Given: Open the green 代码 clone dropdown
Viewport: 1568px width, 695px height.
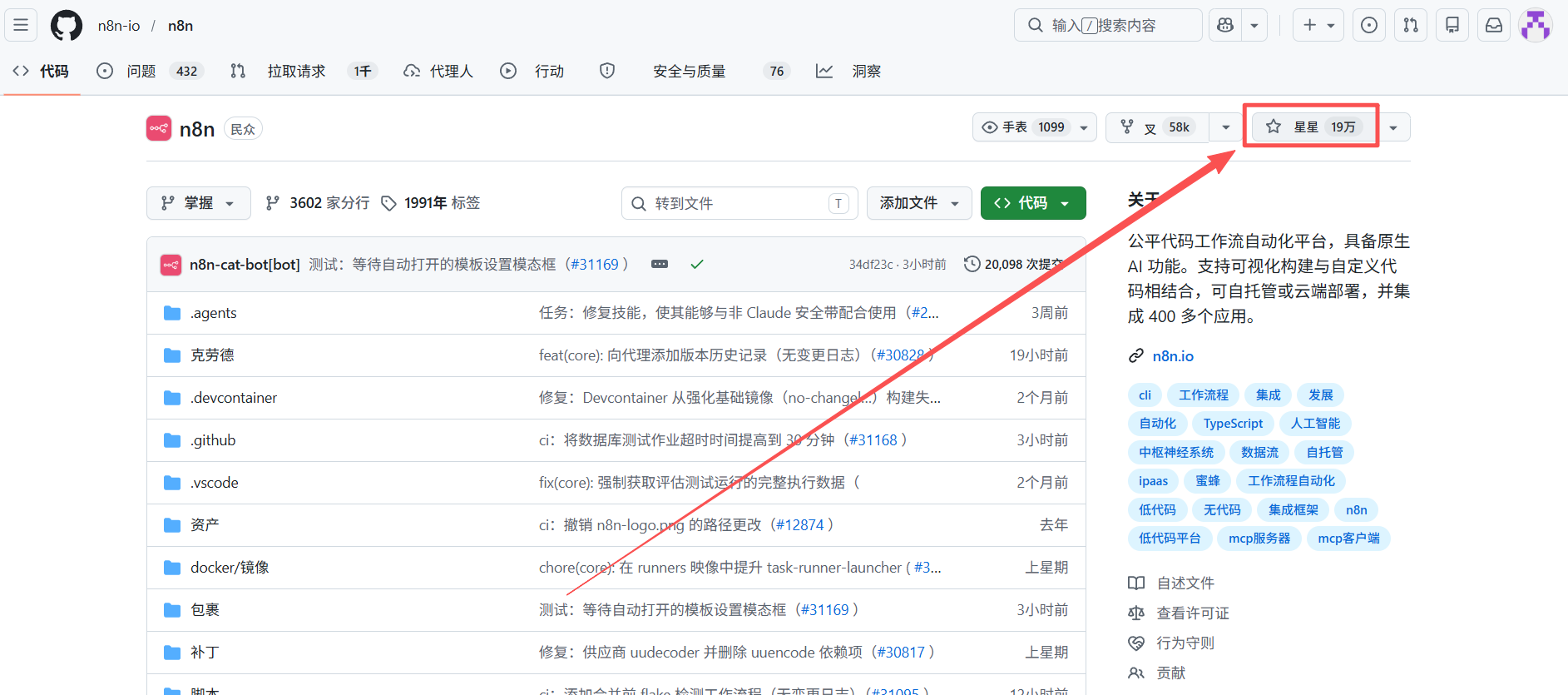Looking at the screenshot, I should [1033, 203].
